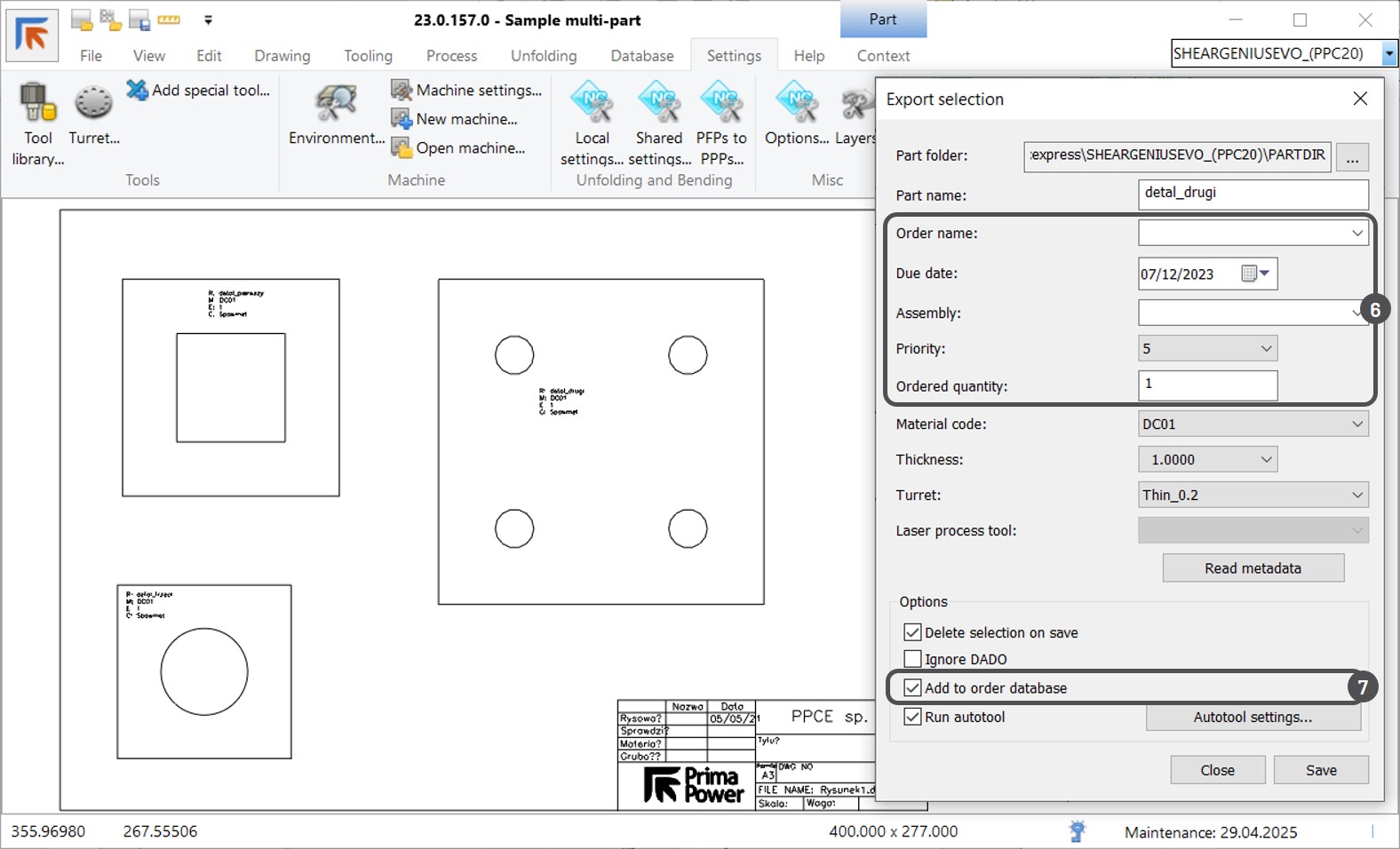Viewport: 1400px width, 849px height.
Task: Click the PFPs to PPPs icon
Action: point(721,104)
